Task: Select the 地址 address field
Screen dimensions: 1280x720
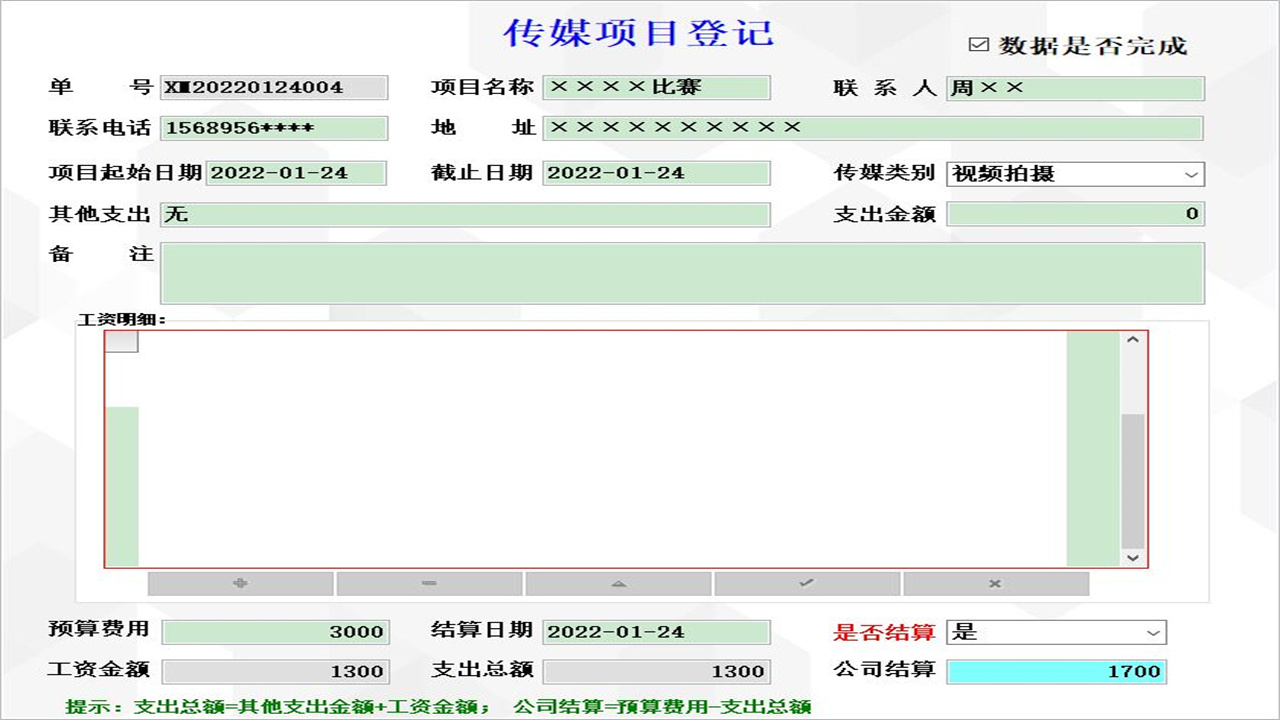Action: [x=873, y=128]
